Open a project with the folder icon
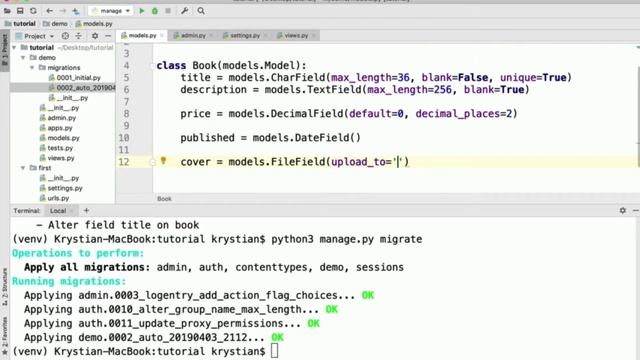 [7, 11]
